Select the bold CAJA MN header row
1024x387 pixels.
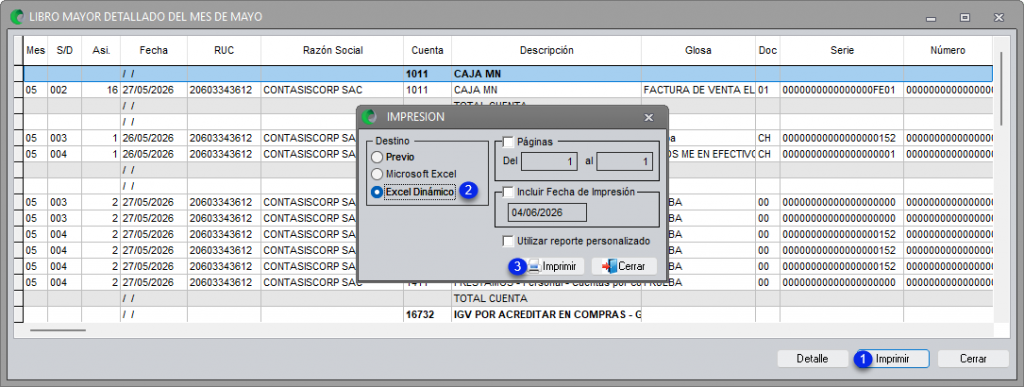point(508,74)
